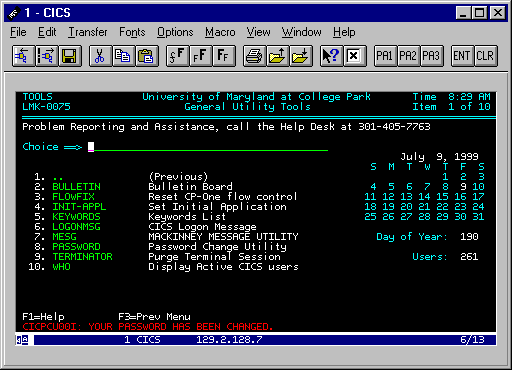Viewport: 512px width, 370px height.
Task: Open the Fonts menu
Action: tap(132, 32)
